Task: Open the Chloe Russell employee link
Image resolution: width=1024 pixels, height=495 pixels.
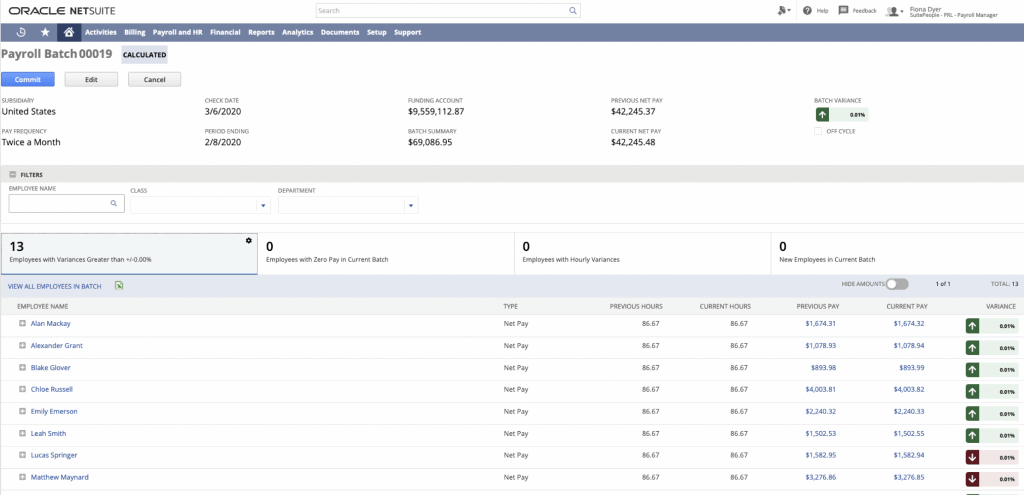Action: (x=52, y=389)
